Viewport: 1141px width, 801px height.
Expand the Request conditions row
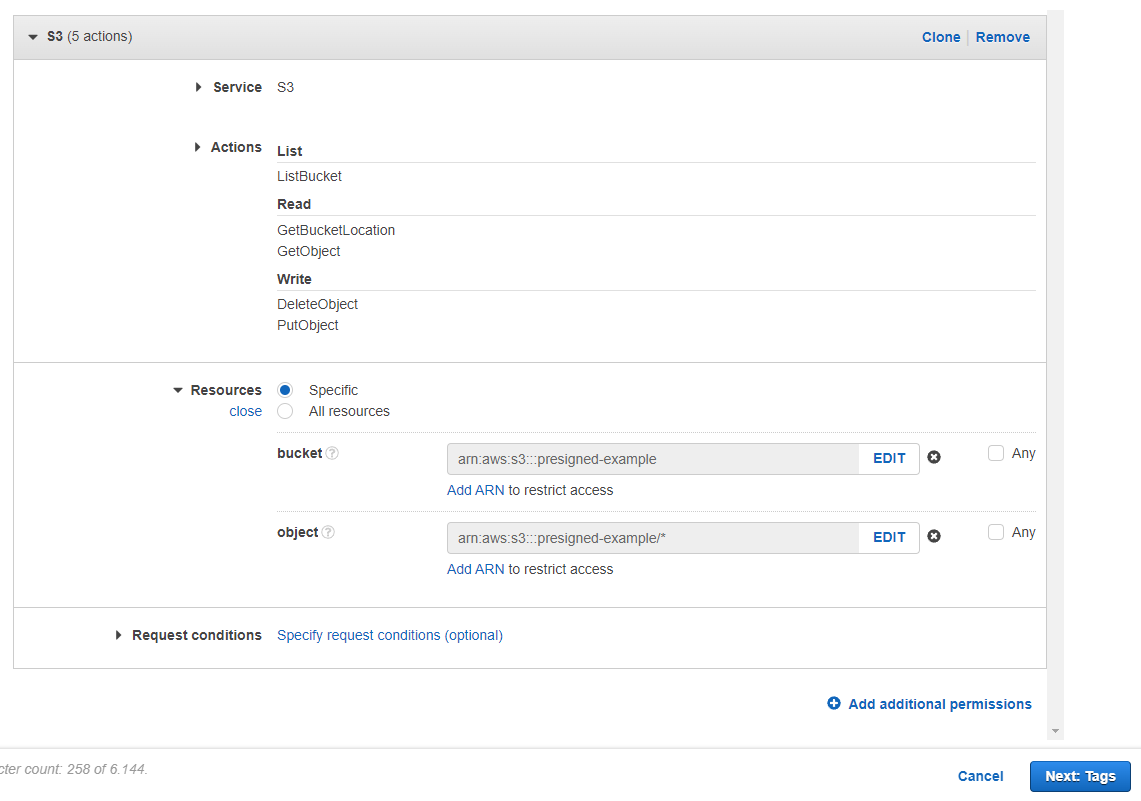tap(118, 635)
